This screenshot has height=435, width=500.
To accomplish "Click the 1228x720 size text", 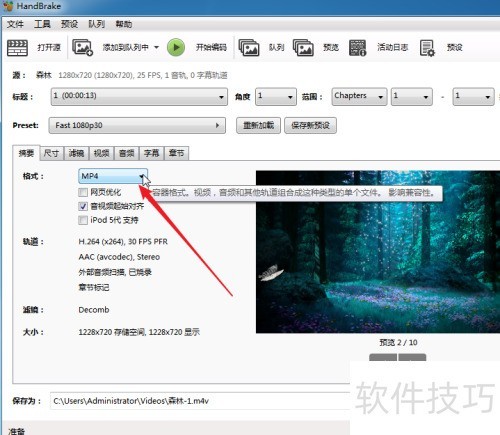I will 139,332.
